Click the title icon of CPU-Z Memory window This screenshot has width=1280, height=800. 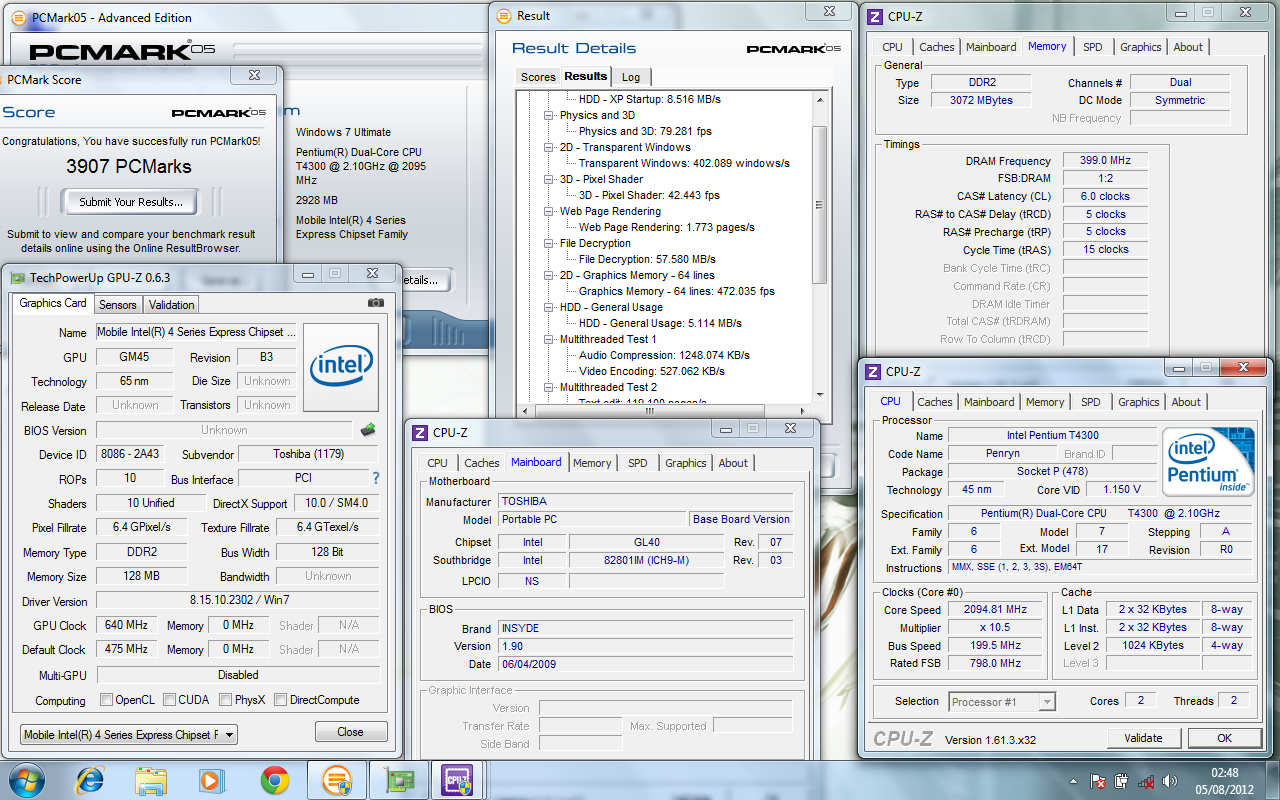pyautogui.click(x=875, y=16)
